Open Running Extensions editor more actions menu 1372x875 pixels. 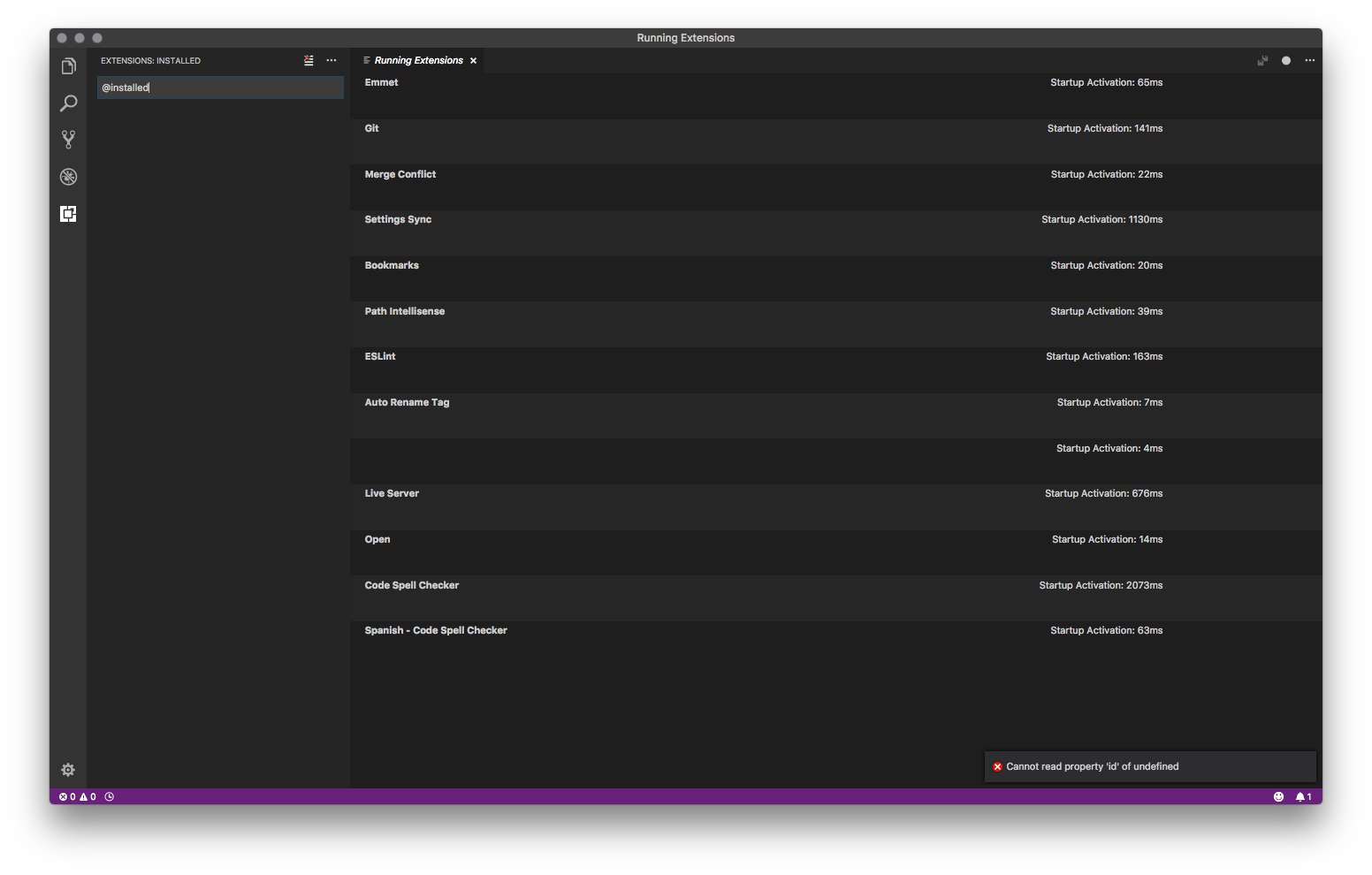[1310, 60]
